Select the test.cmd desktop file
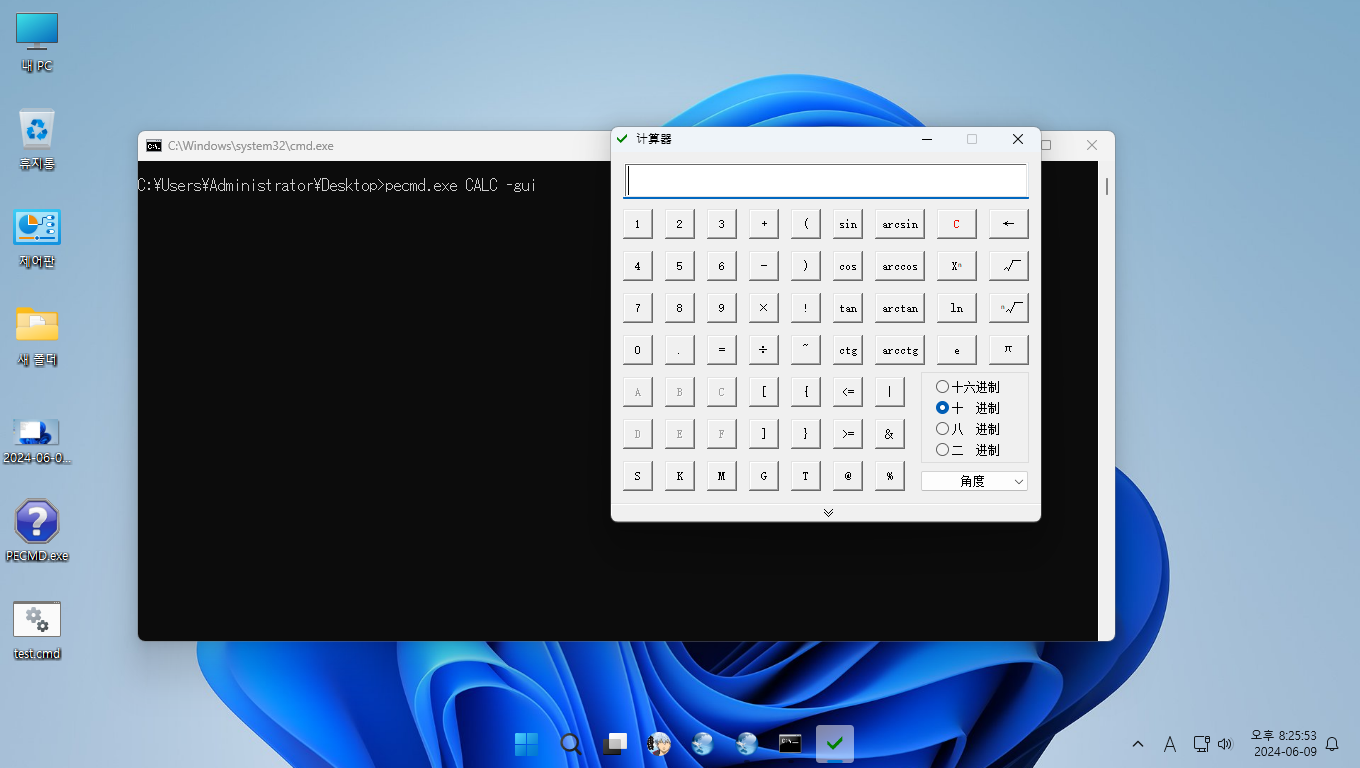This screenshot has height=768, width=1360. pos(37,630)
